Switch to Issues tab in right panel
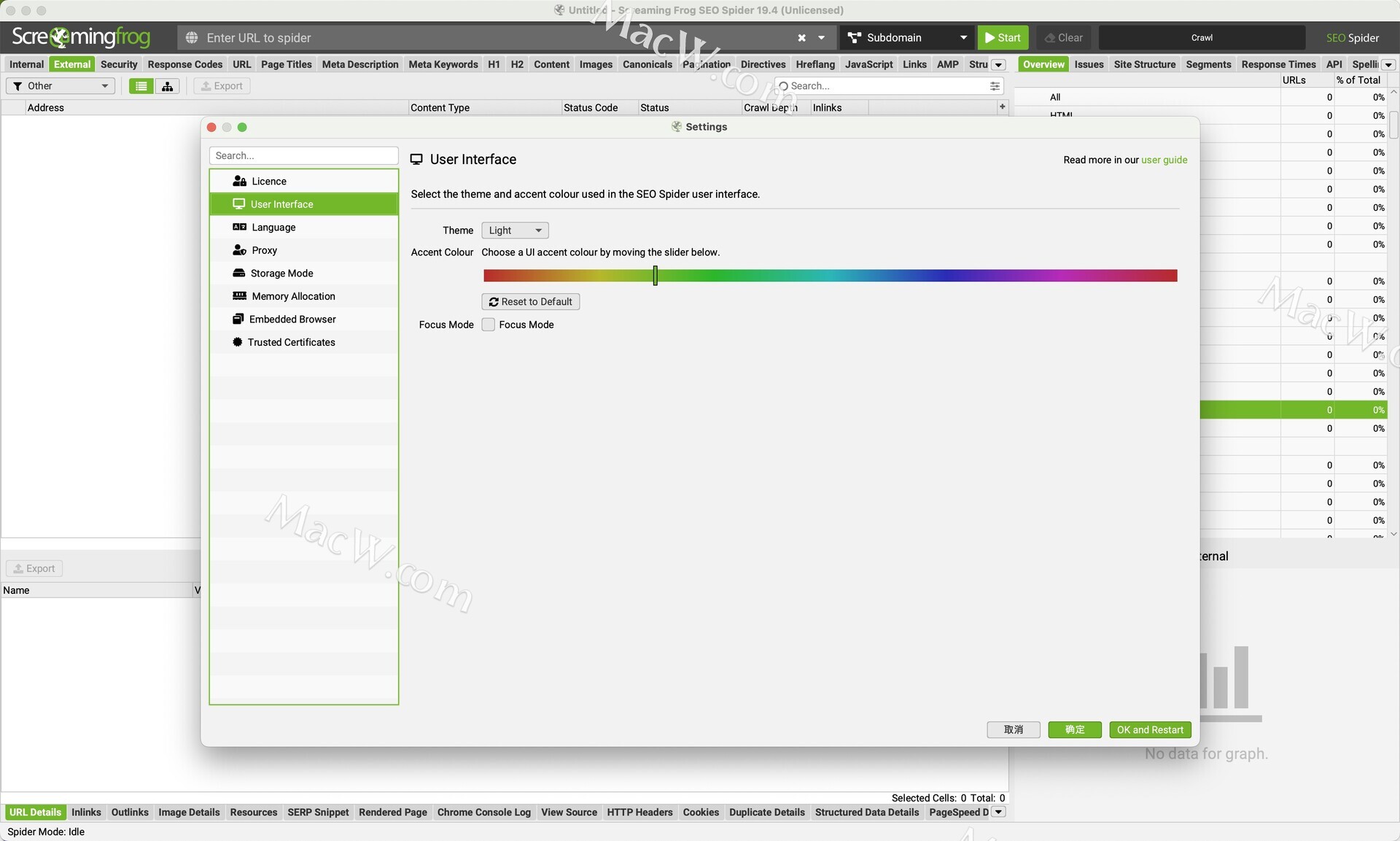The image size is (1400, 841). tap(1089, 64)
